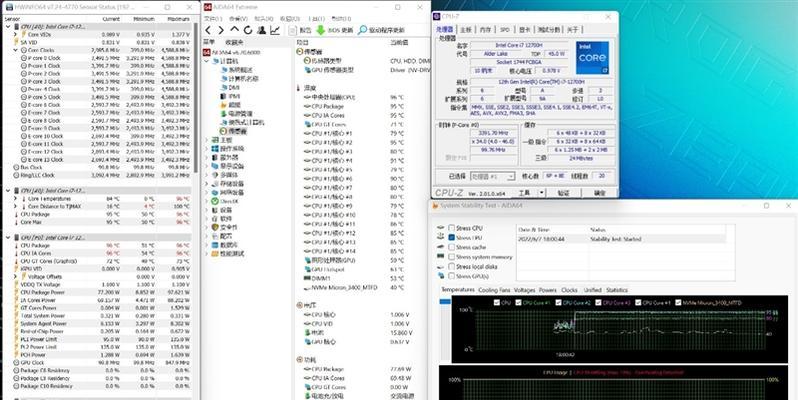Open the SPD tab in CPU-Z
The height and width of the screenshot is (400, 798).
(x=504, y=30)
